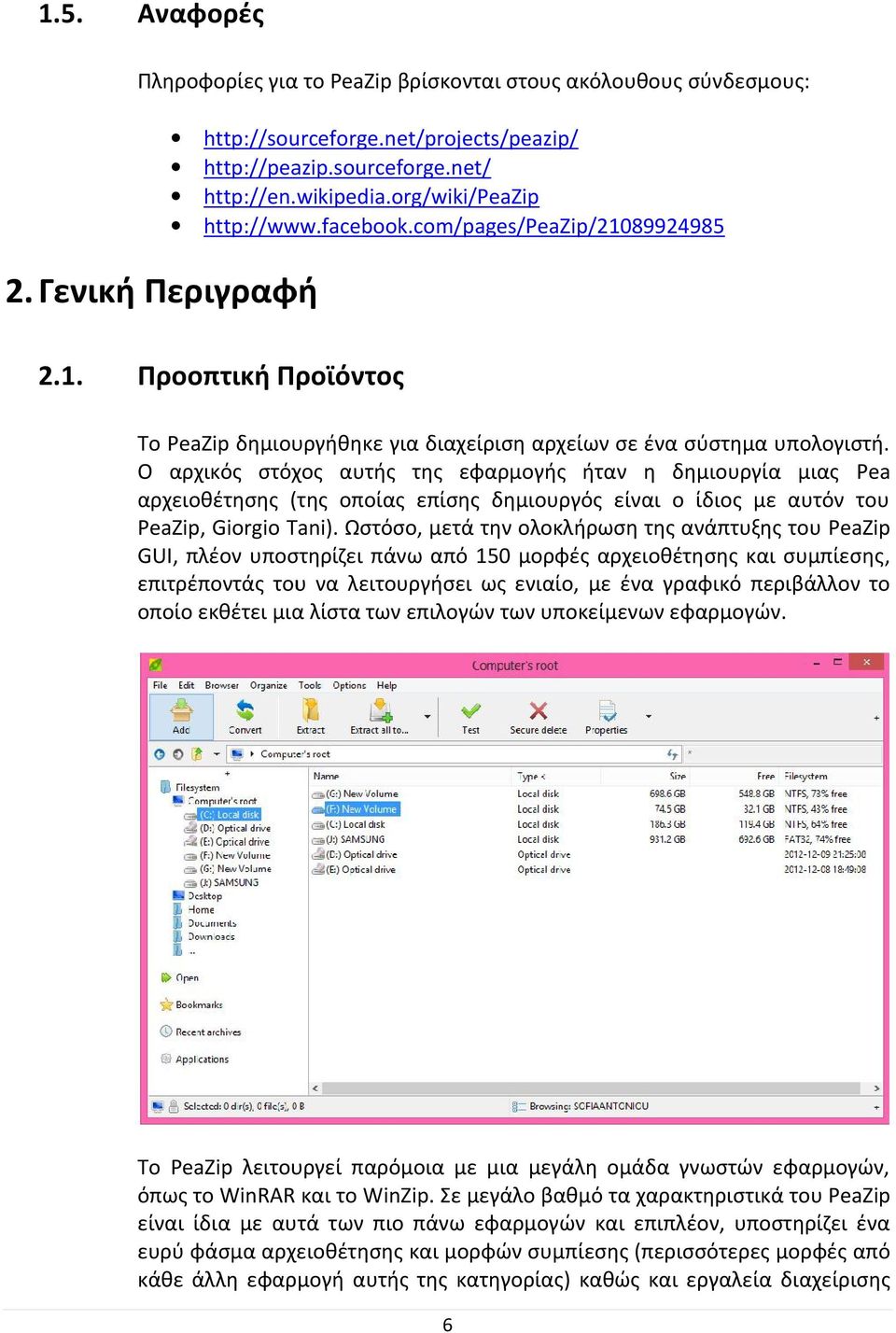The height and width of the screenshot is (1333, 896).
Task: Click the (G:) New Volume drive icon in list
Action: point(318,793)
